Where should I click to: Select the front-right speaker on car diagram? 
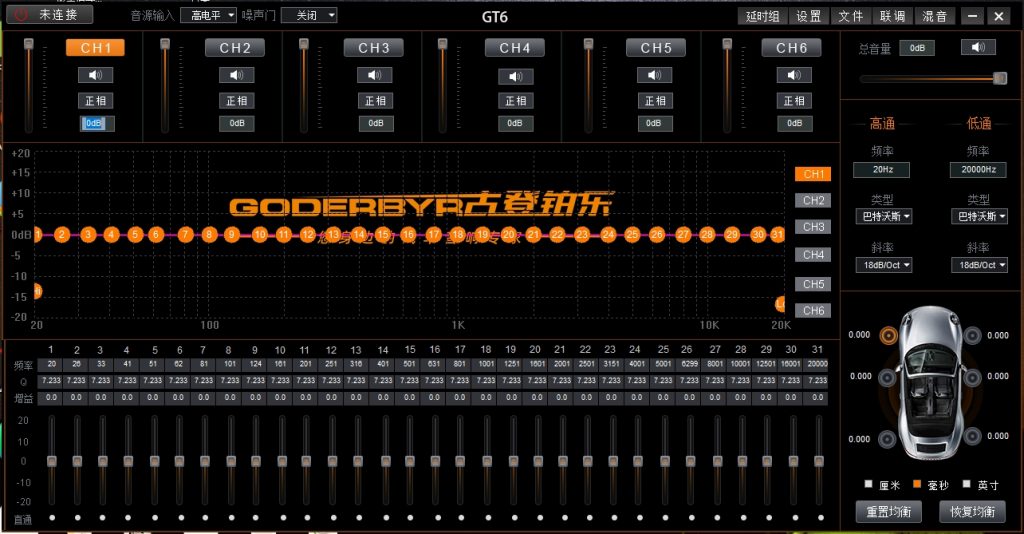tap(972, 336)
